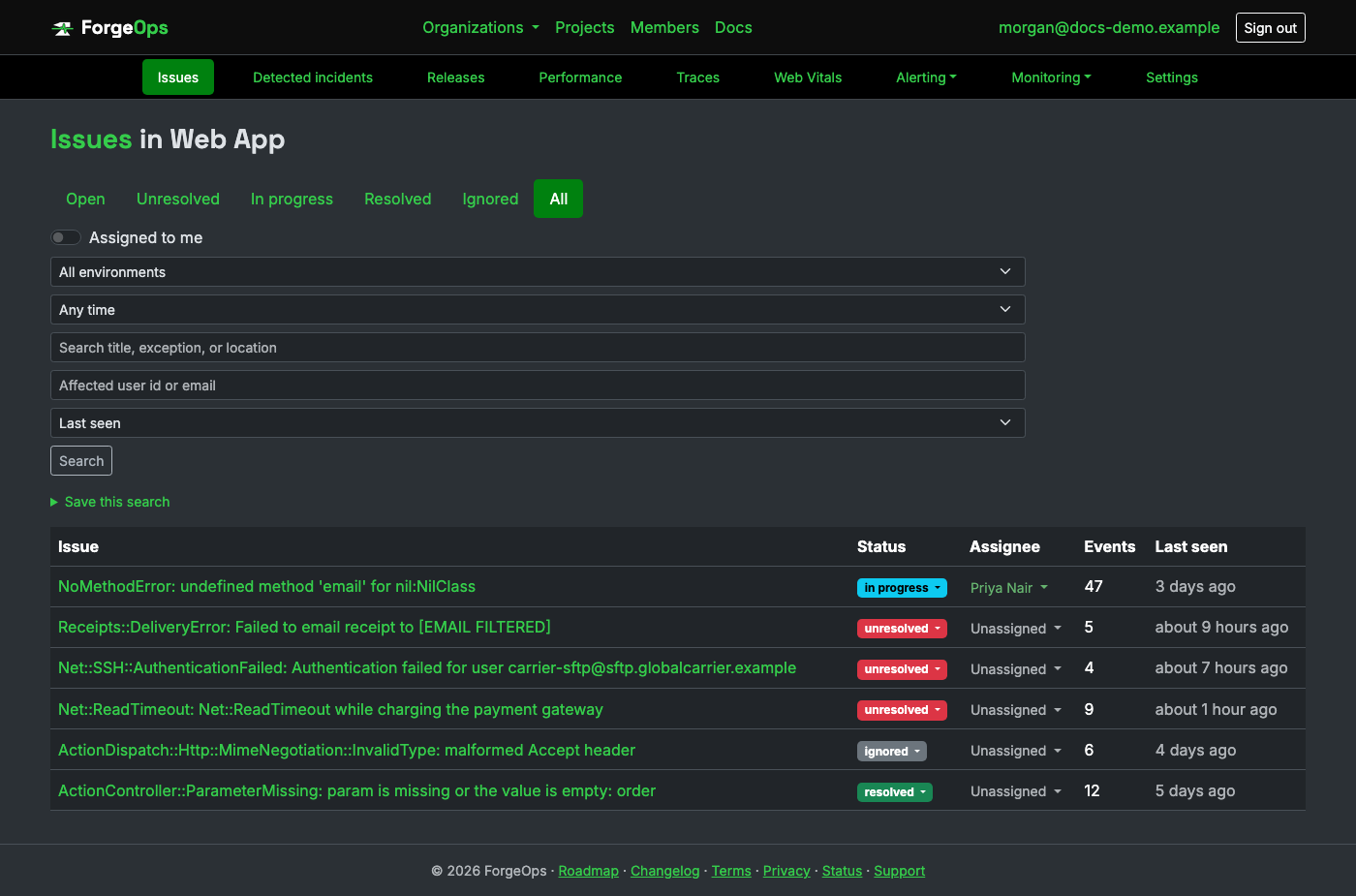Open assignee dropdown for Net::ReadTimeout issue
This screenshot has width=1356, height=896.
tap(1016, 710)
